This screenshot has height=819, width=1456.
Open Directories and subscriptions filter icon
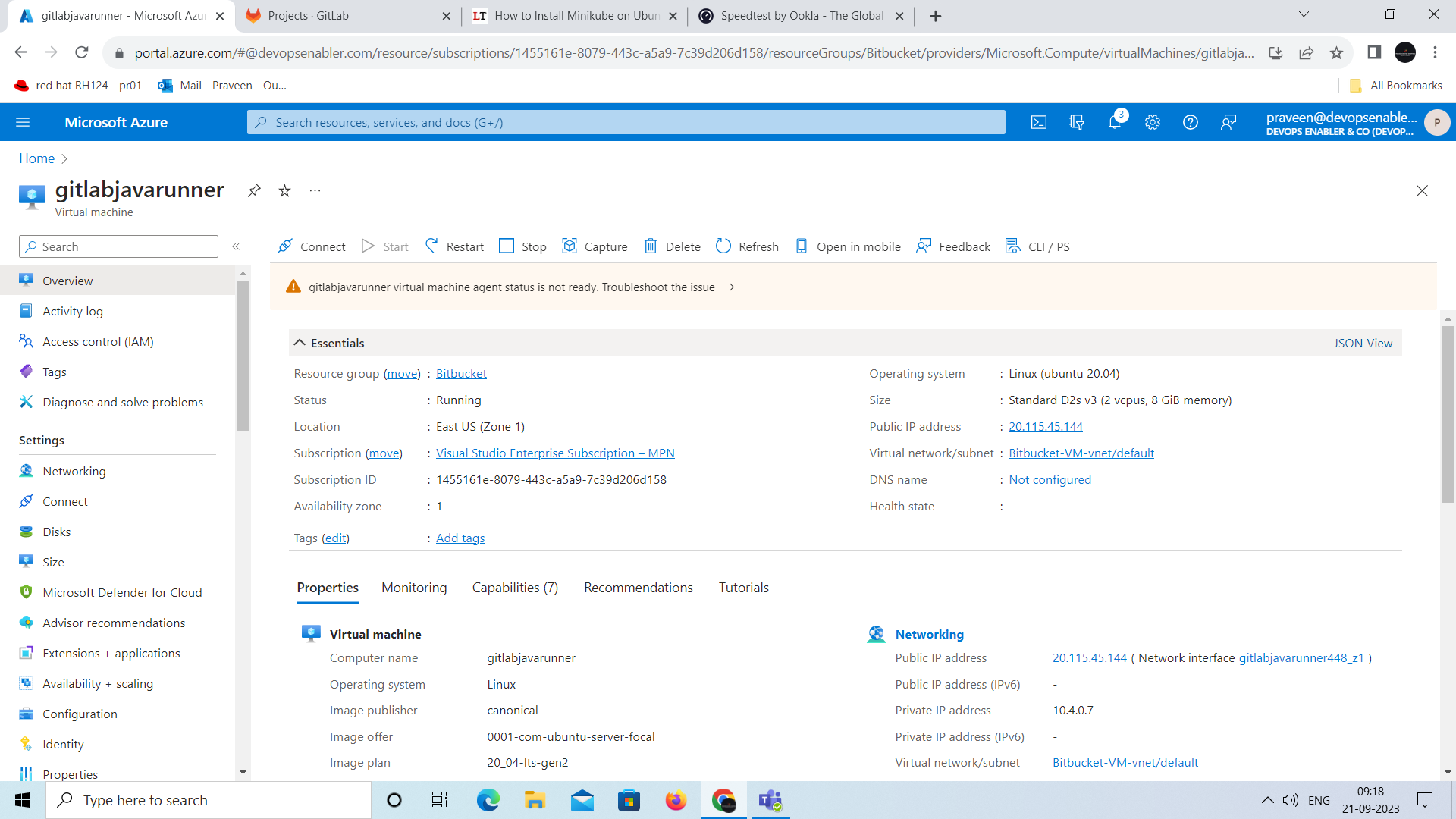coord(1077,122)
